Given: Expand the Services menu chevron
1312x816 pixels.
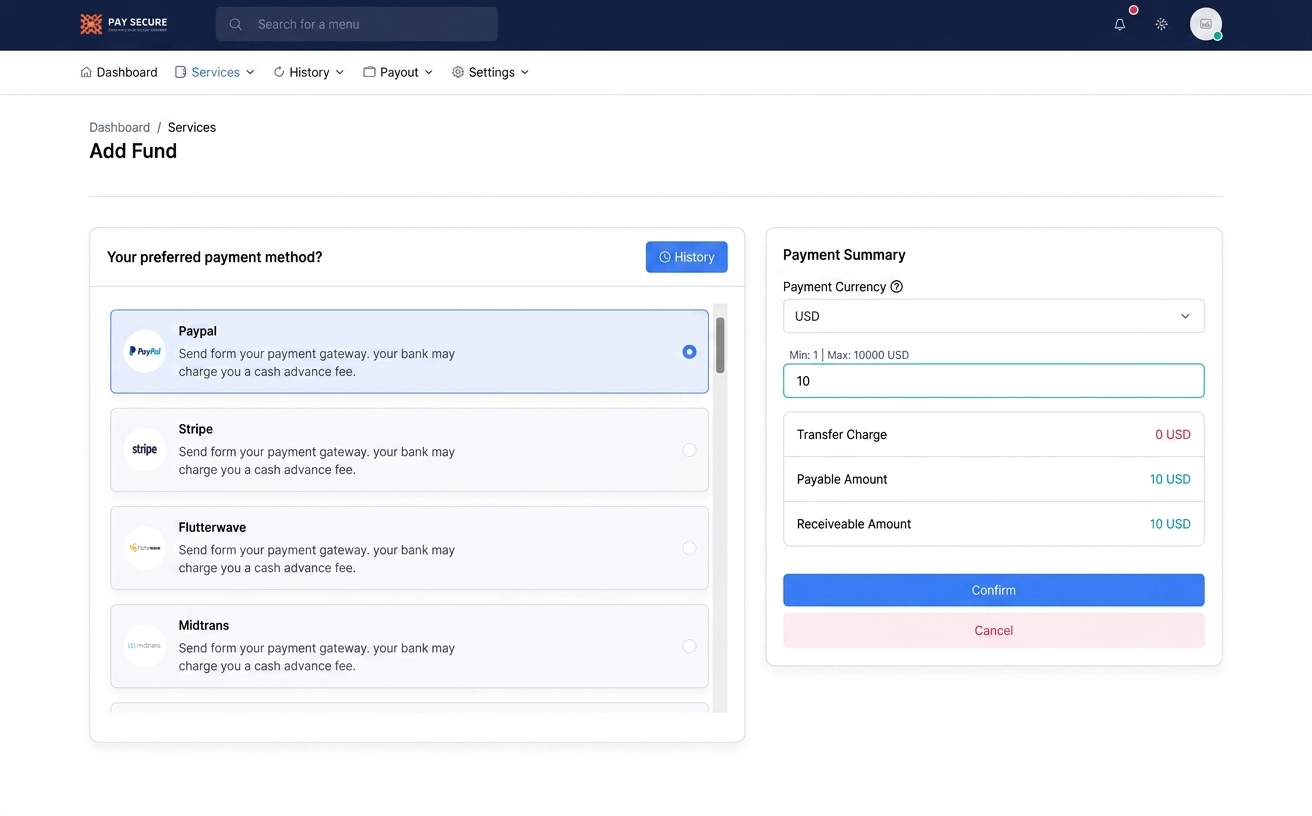Looking at the screenshot, I should (x=250, y=72).
